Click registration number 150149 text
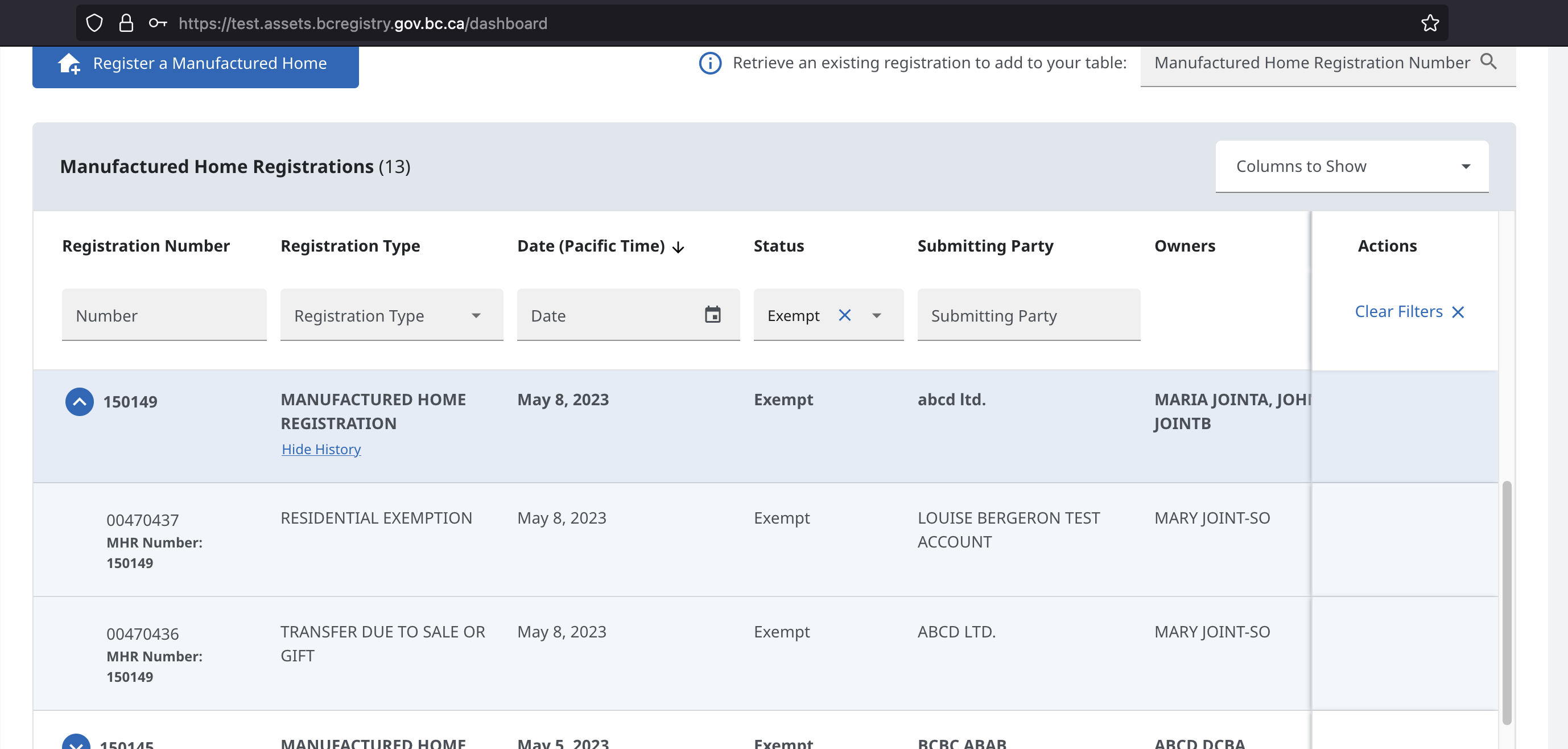Screen dimensions: 1568x749 130,402
